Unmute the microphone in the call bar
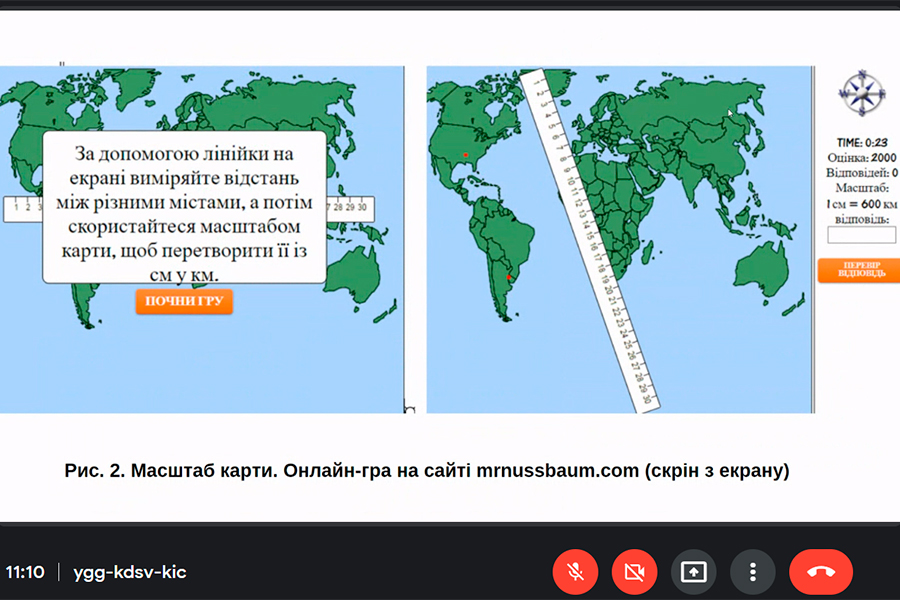This screenshot has width=900, height=600. click(x=575, y=572)
